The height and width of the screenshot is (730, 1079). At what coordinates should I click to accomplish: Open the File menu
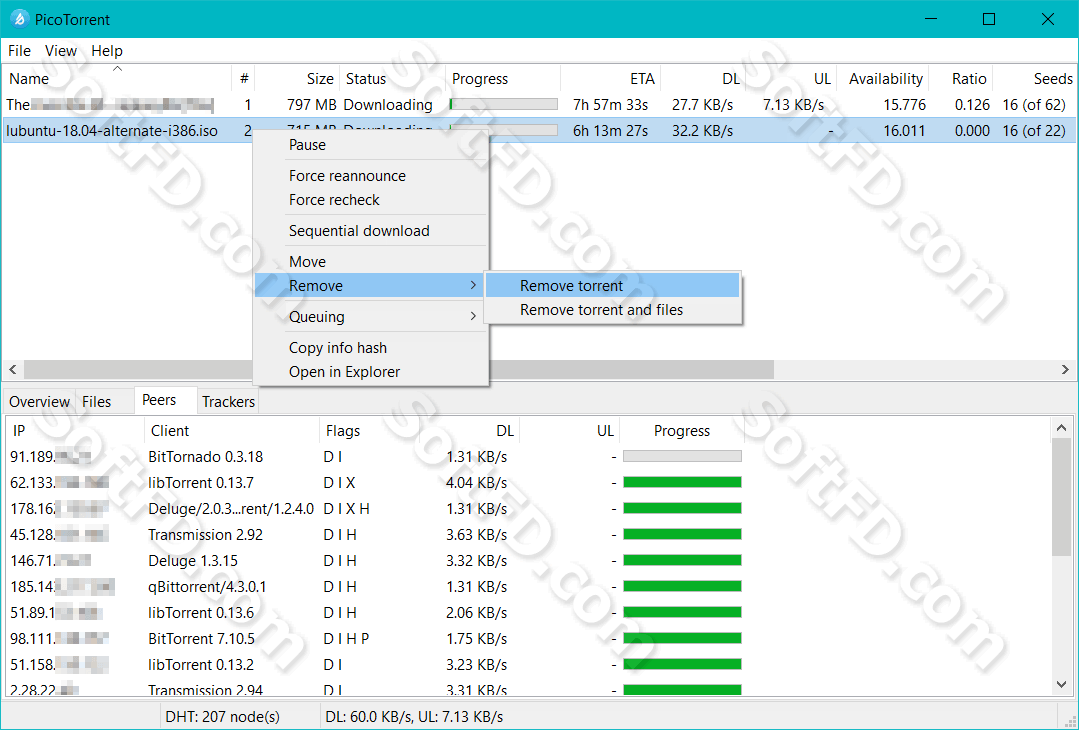[x=19, y=51]
